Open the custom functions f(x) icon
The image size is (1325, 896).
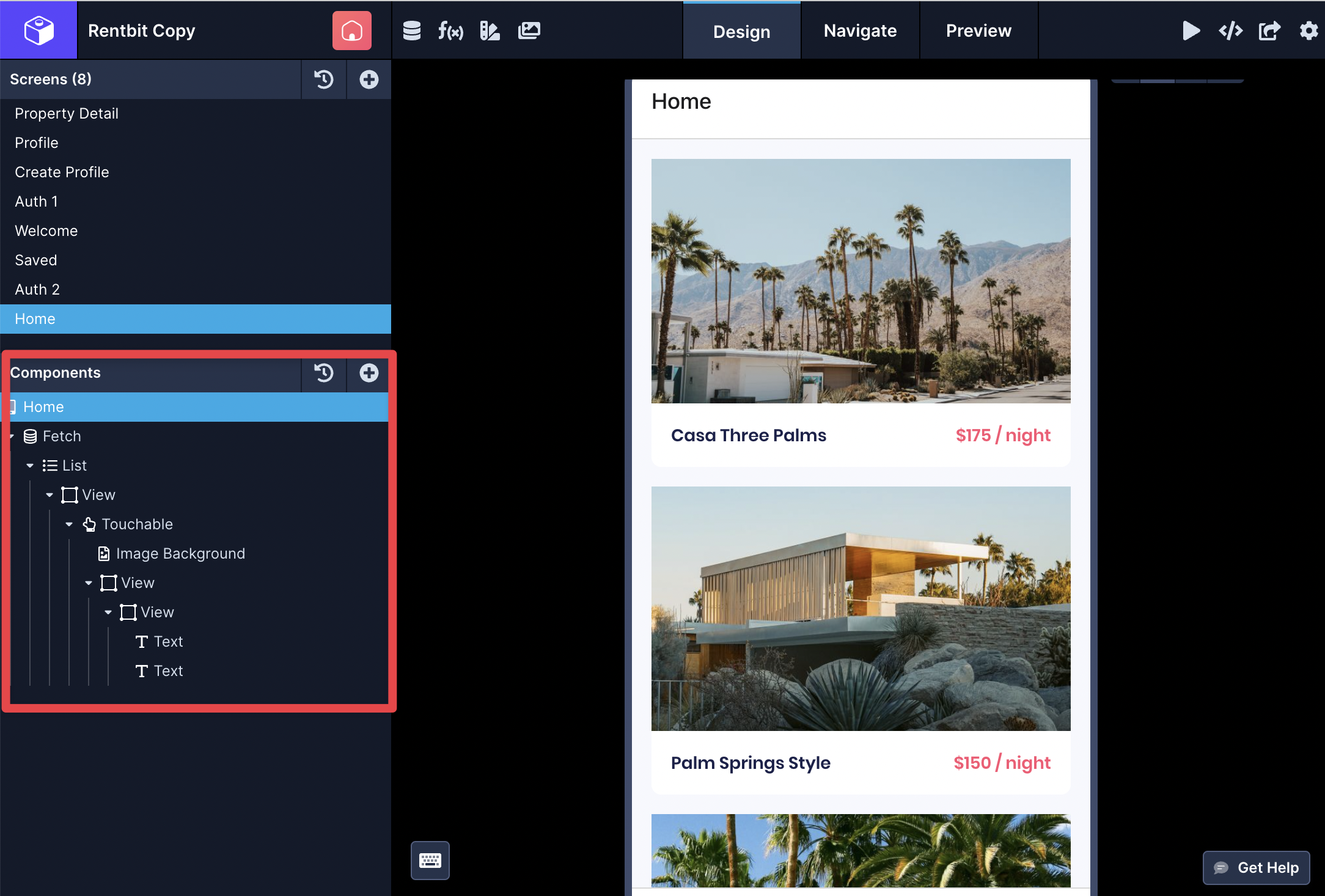450,31
